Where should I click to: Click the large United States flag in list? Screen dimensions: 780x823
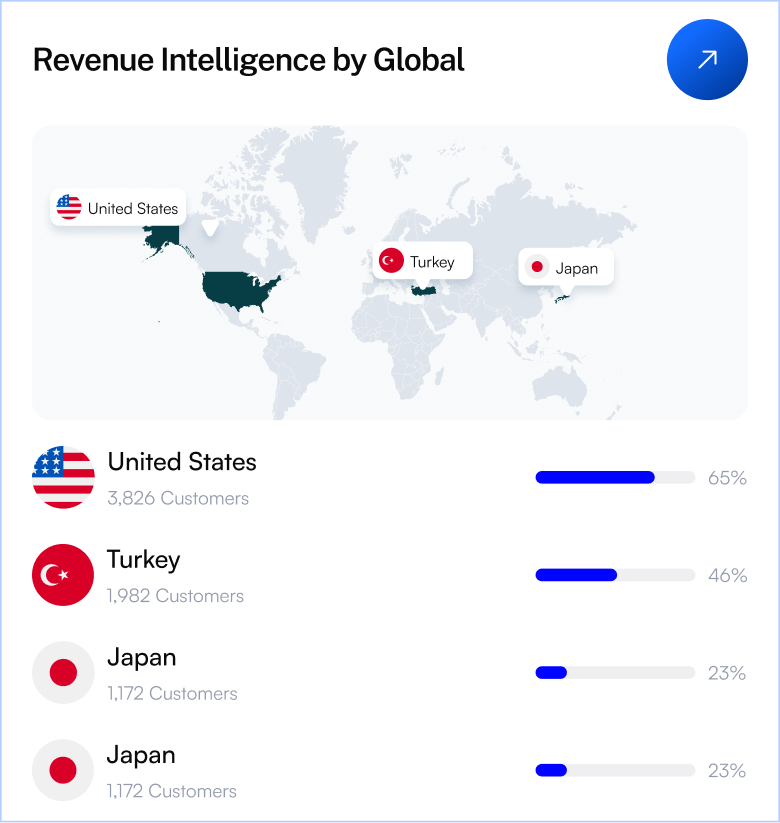pyautogui.click(x=63, y=477)
